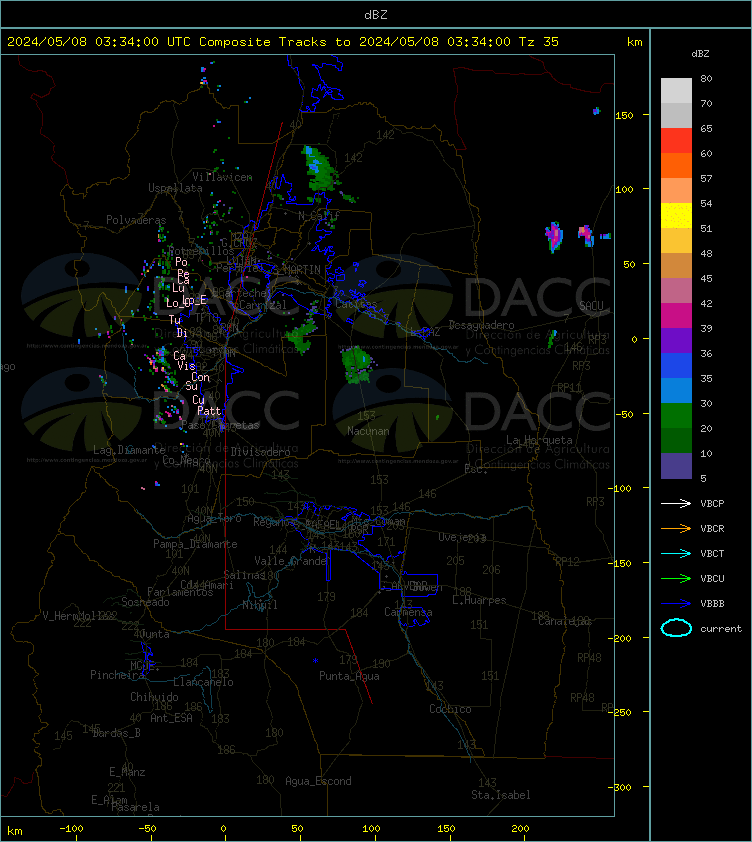The image size is (752, 842).
Task: Click the Valle_Grande map label
Action: point(291,561)
